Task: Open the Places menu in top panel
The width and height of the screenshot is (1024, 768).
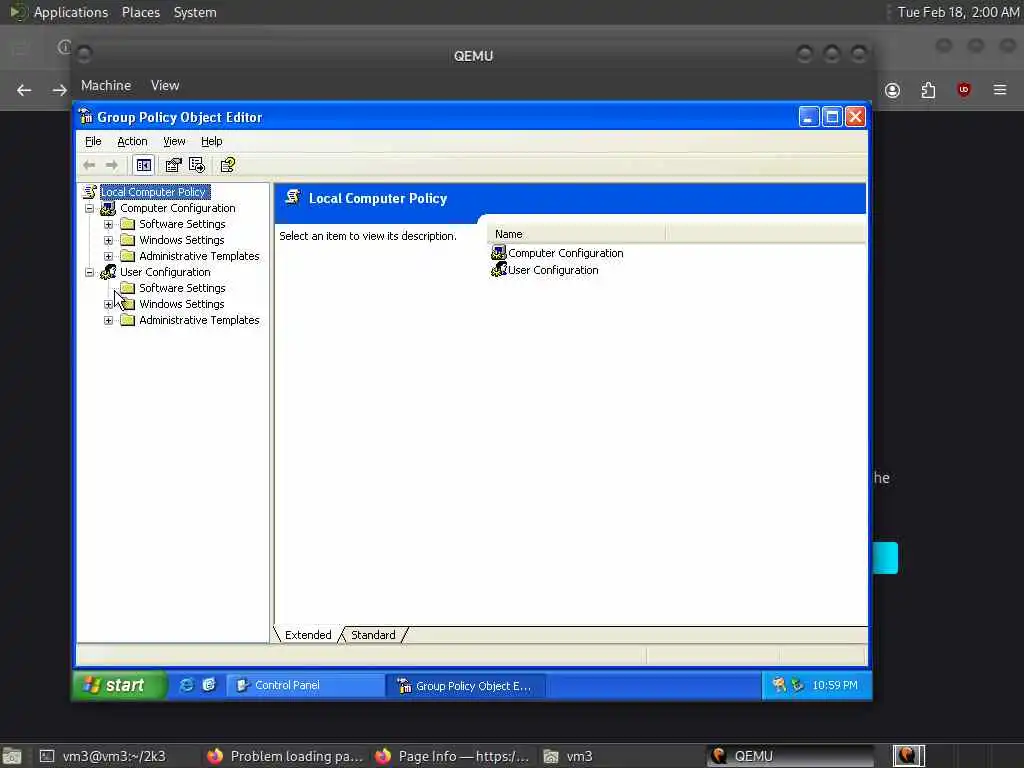Action: [140, 12]
